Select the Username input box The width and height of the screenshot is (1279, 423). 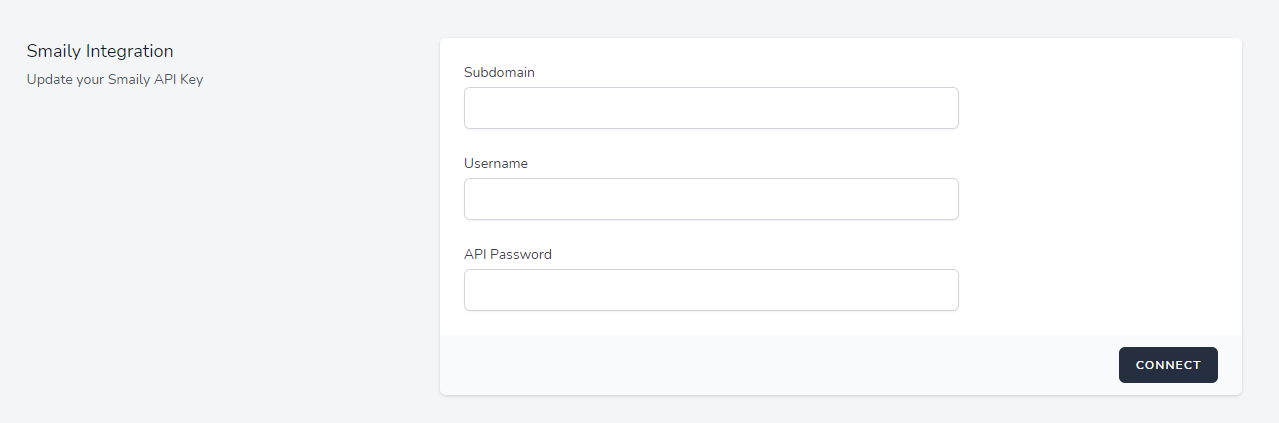711,199
